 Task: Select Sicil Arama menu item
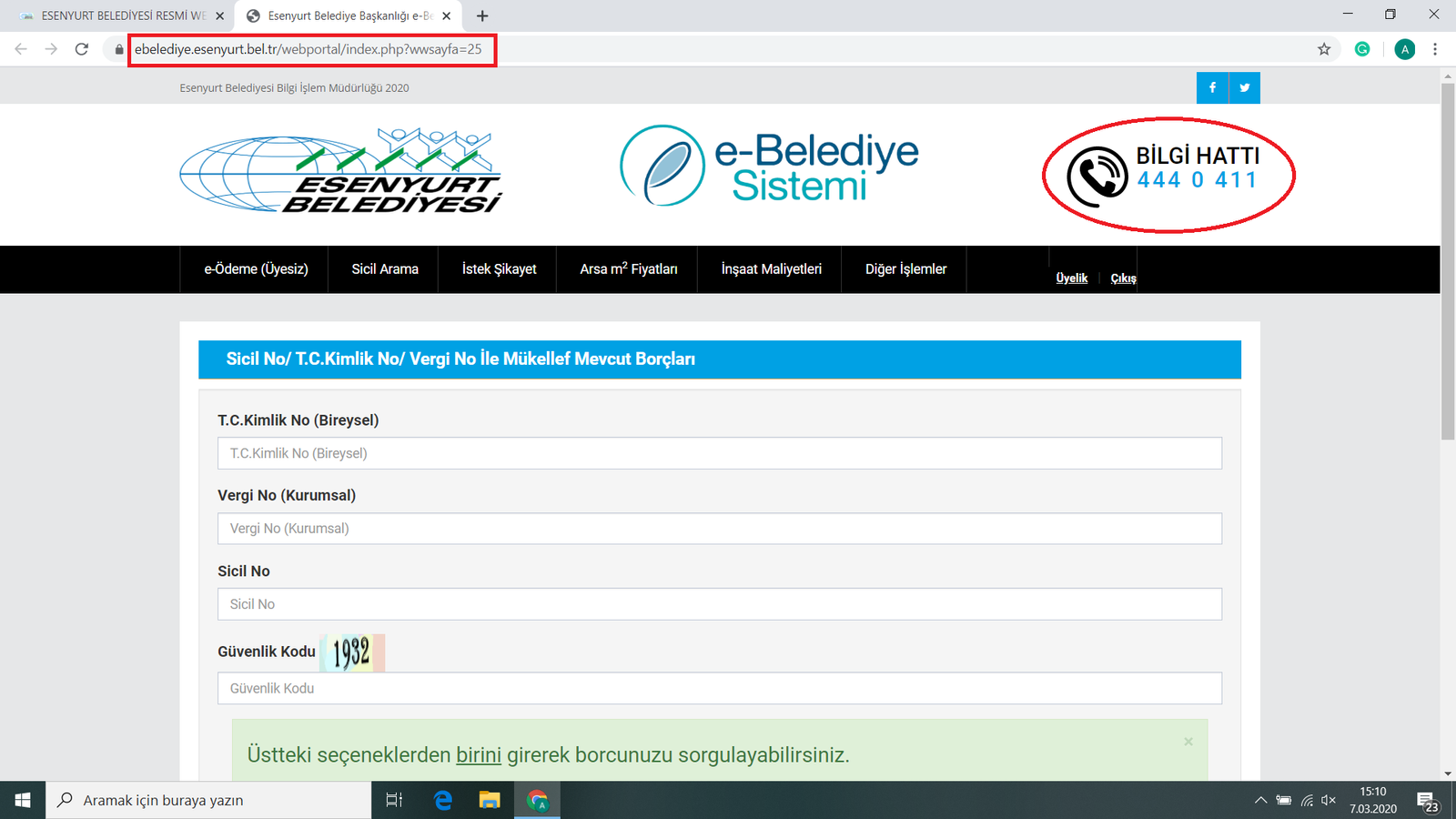point(385,269)
